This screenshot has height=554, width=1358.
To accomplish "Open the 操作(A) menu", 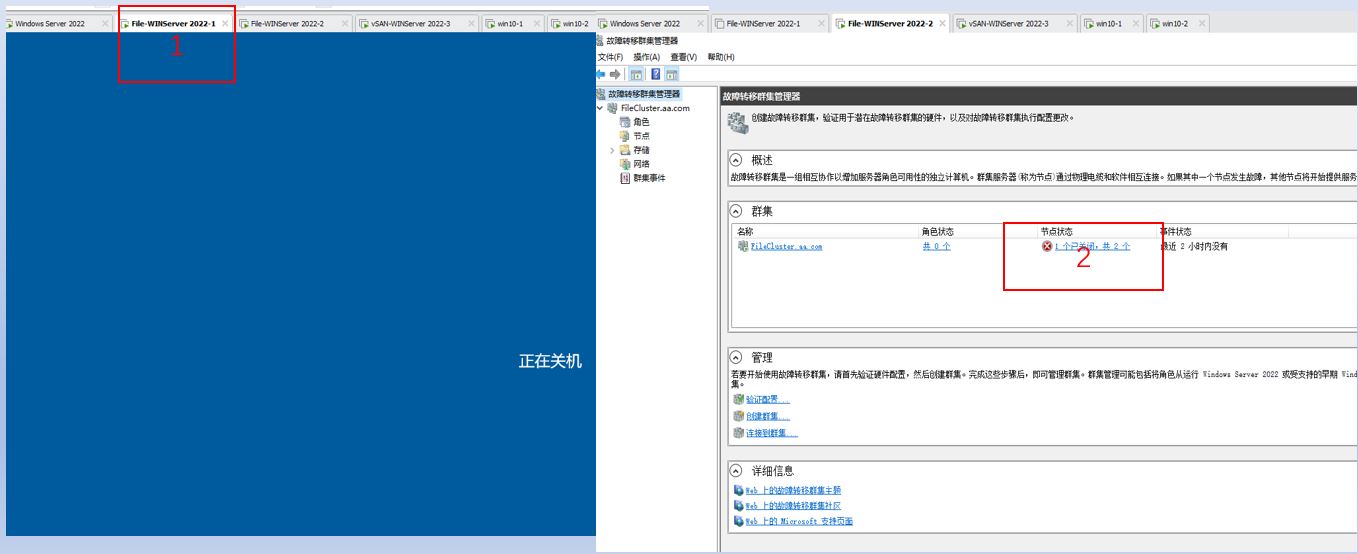I will 647,57.
